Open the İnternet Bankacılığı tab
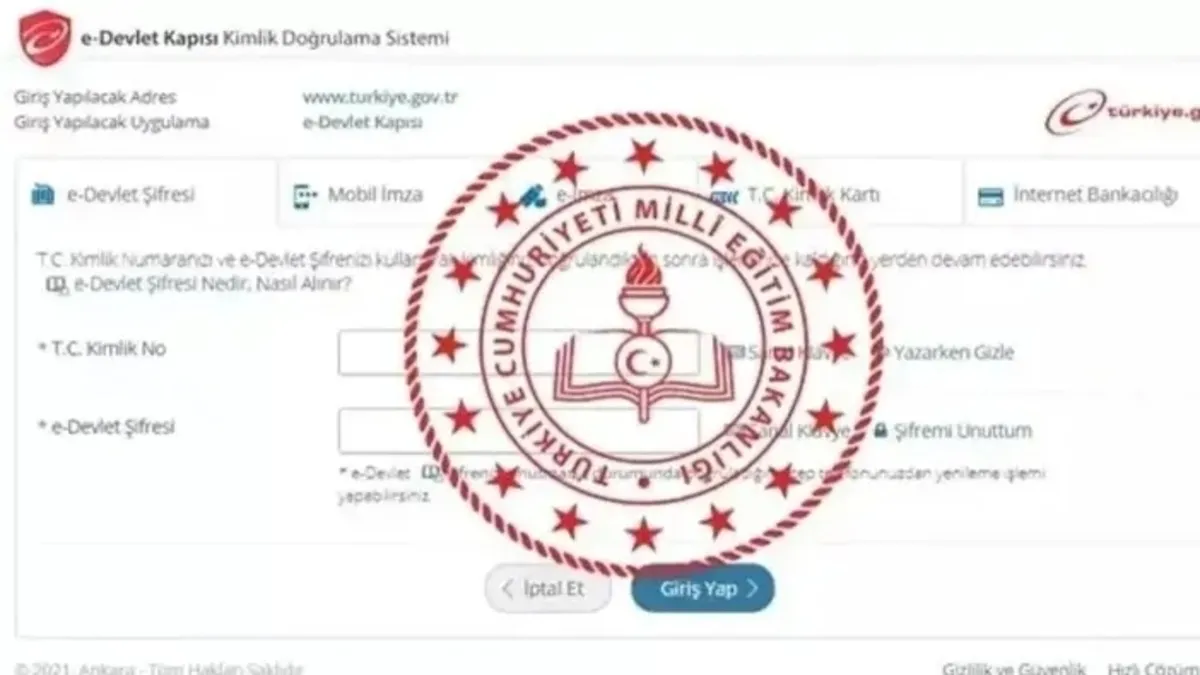This screenshot has width=1200, height=675. [1082, 194]
